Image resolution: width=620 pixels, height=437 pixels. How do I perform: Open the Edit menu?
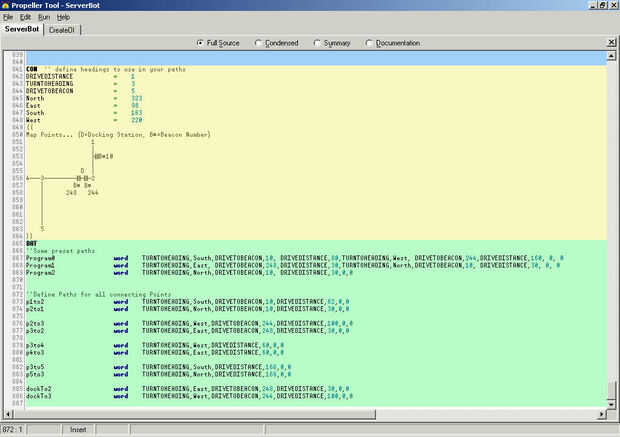pos(25,17)
